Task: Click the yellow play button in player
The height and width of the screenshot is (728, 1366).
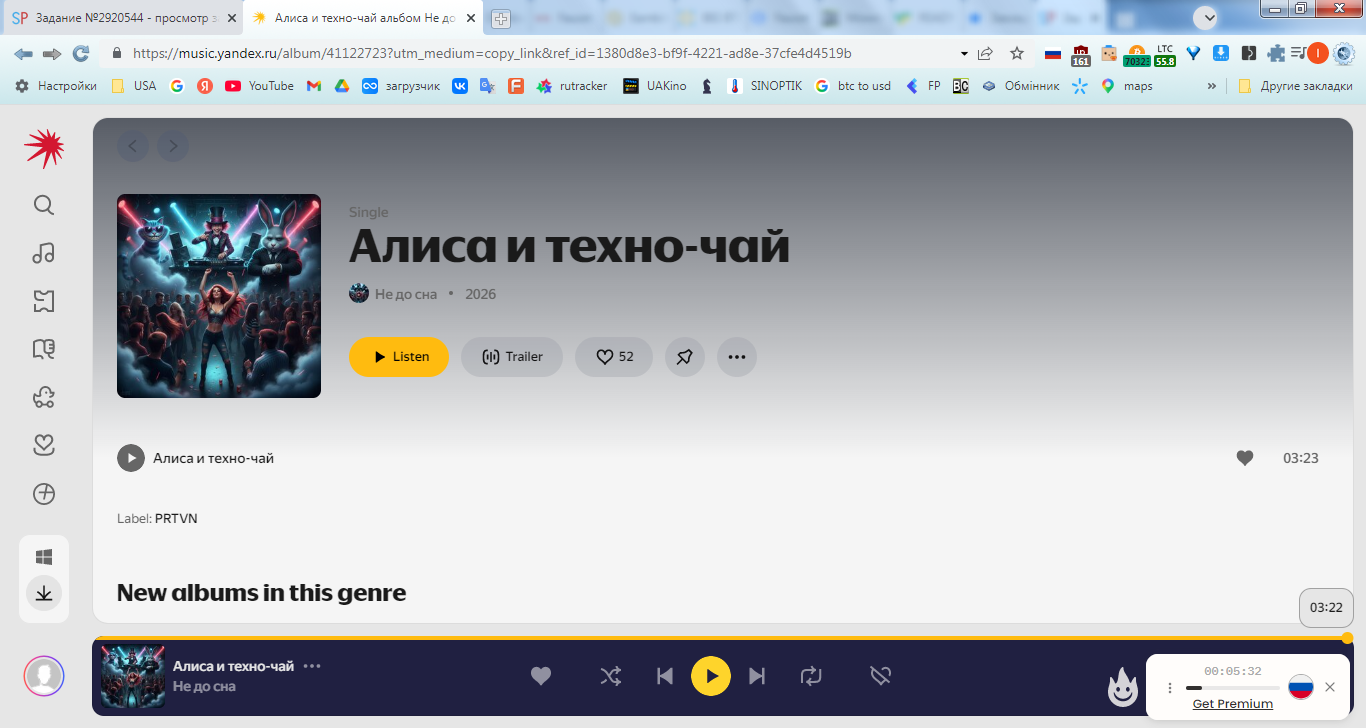Action: click(711, 676)
